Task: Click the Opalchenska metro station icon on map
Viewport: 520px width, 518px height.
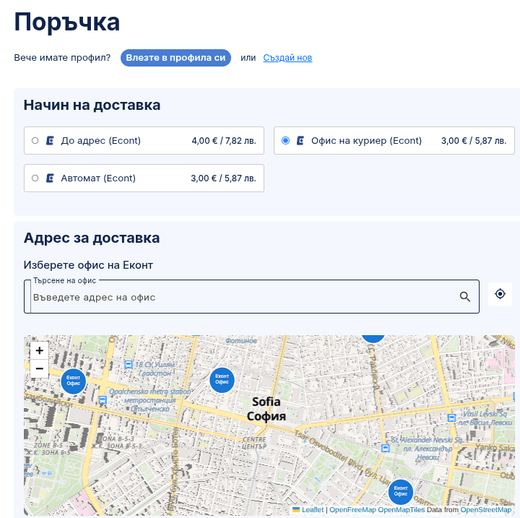Action: coord(103,400)
